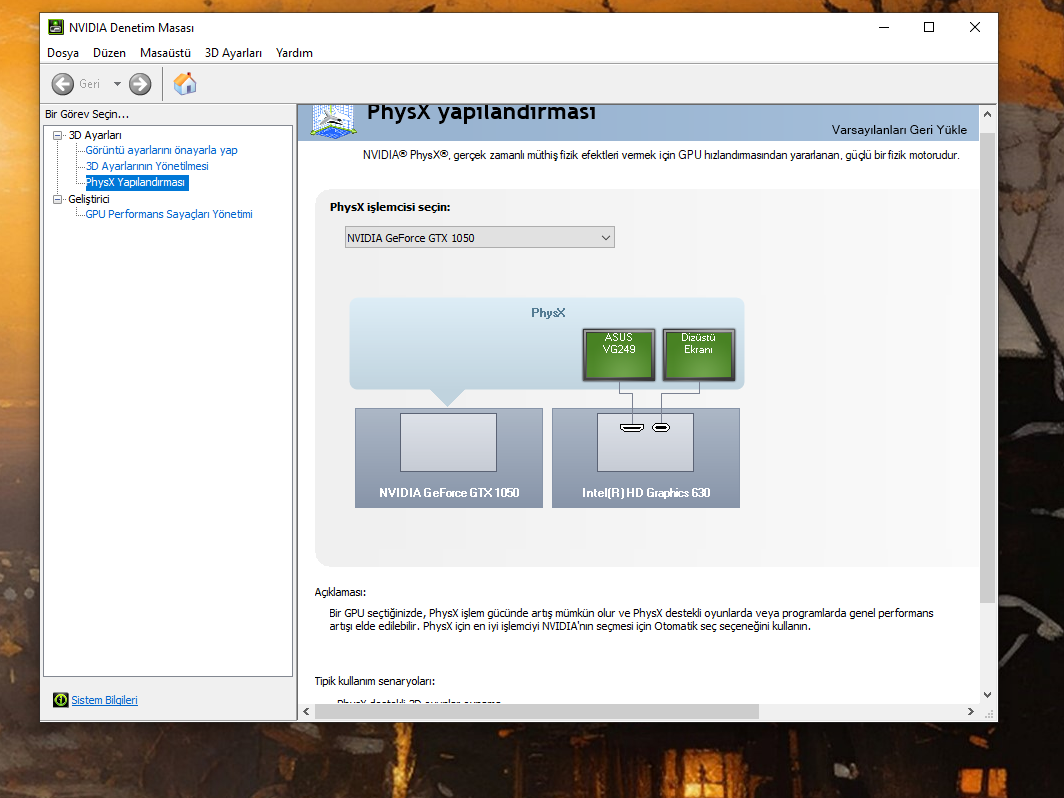Image resolution: width=1064 pixels, height=798 pixels.
Task: Collapse the Geliştirici tree node
Action: click(58, 199)
